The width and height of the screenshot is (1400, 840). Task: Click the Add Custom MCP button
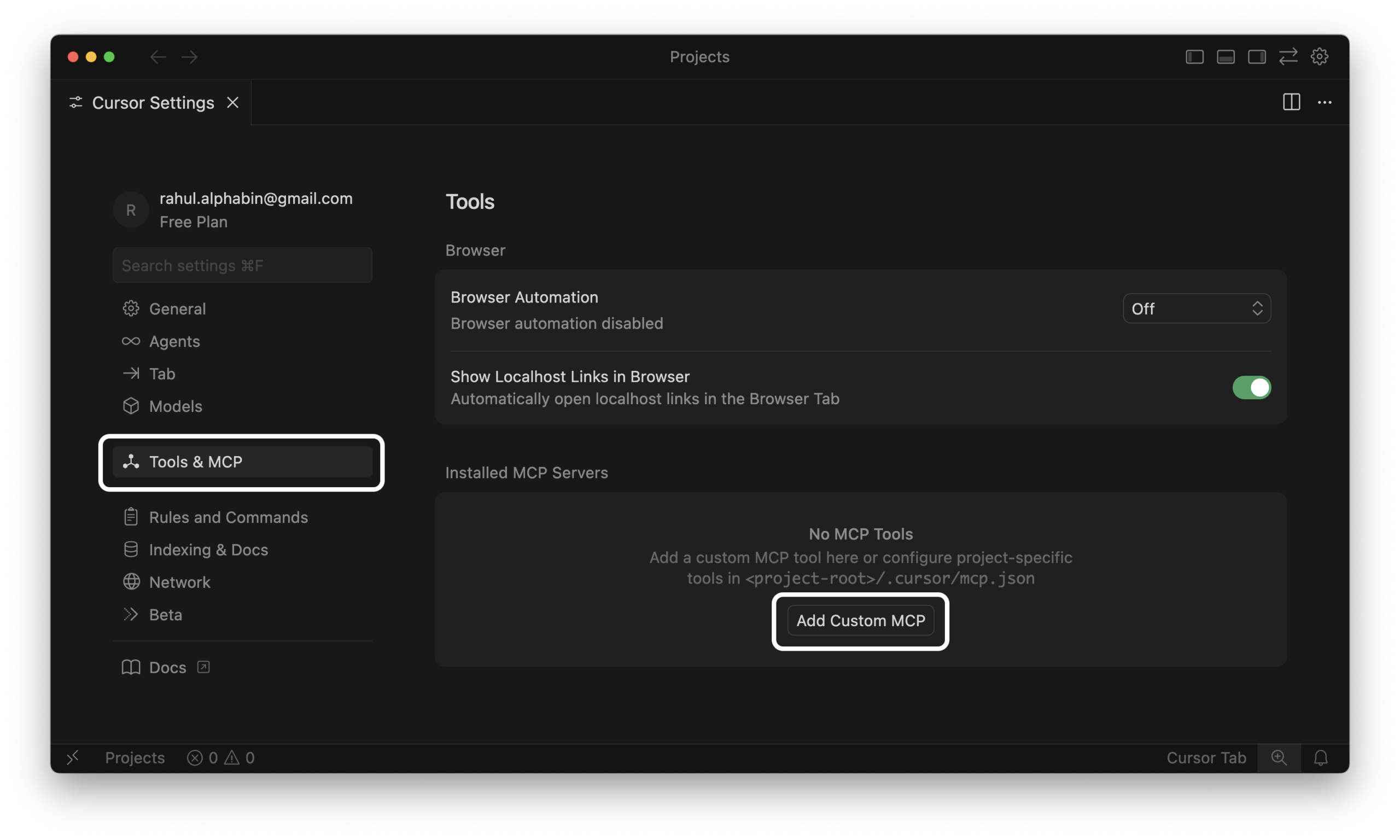point(861,620)
